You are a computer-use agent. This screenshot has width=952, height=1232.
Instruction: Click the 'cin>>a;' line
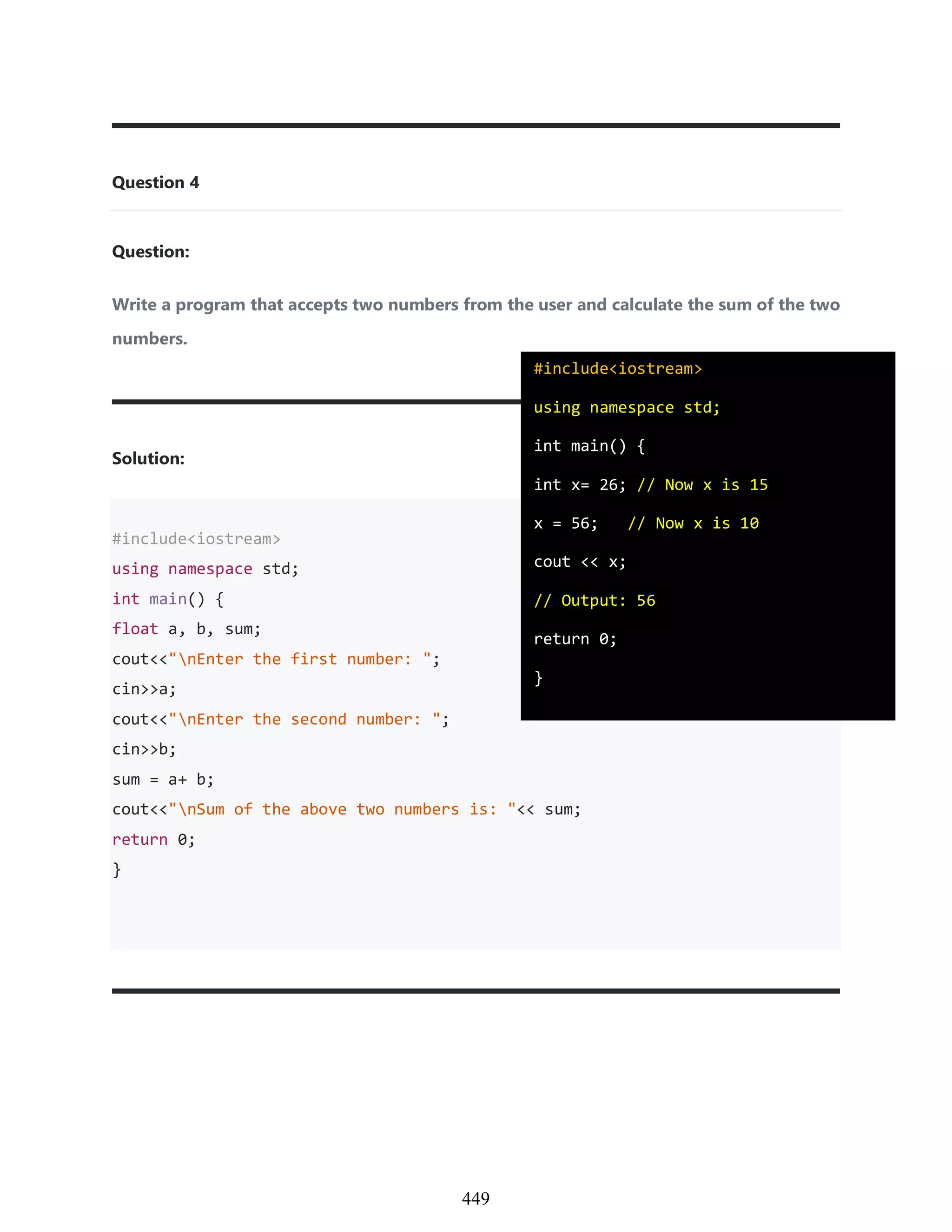145,689
